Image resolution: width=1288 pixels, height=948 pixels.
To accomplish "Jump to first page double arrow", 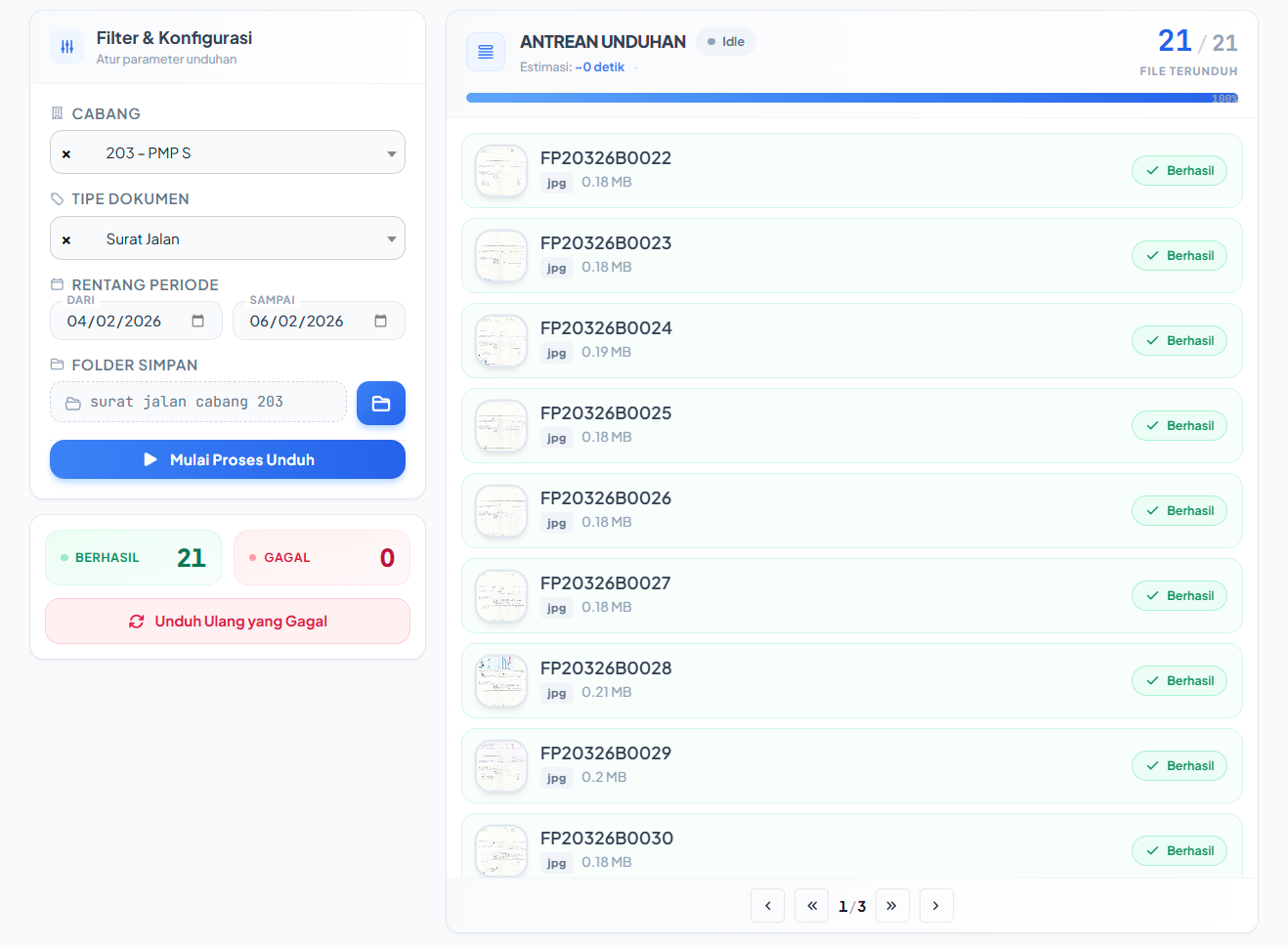I will pyautogui.click(x=811, y=906).
